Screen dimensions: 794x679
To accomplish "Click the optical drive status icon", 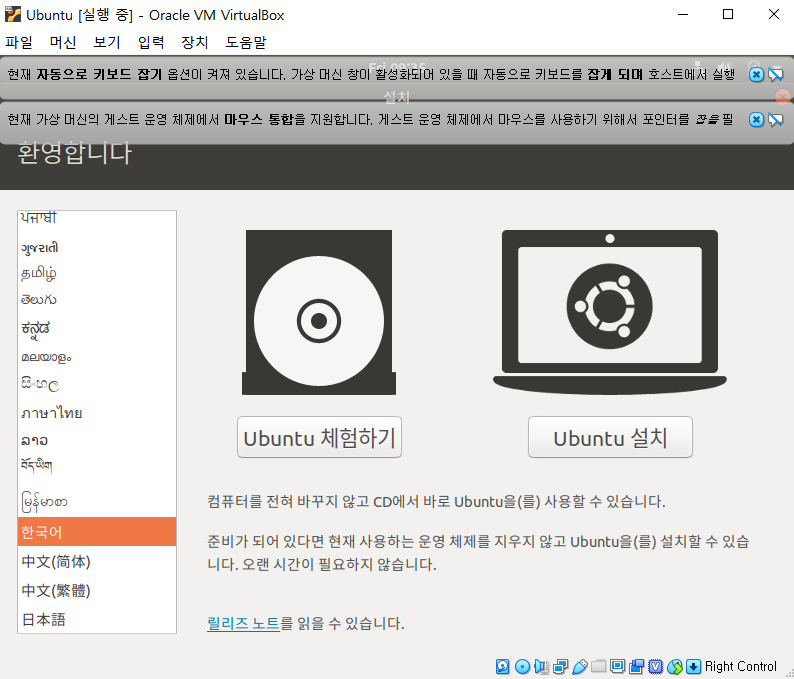I will (x=522, y=666).
